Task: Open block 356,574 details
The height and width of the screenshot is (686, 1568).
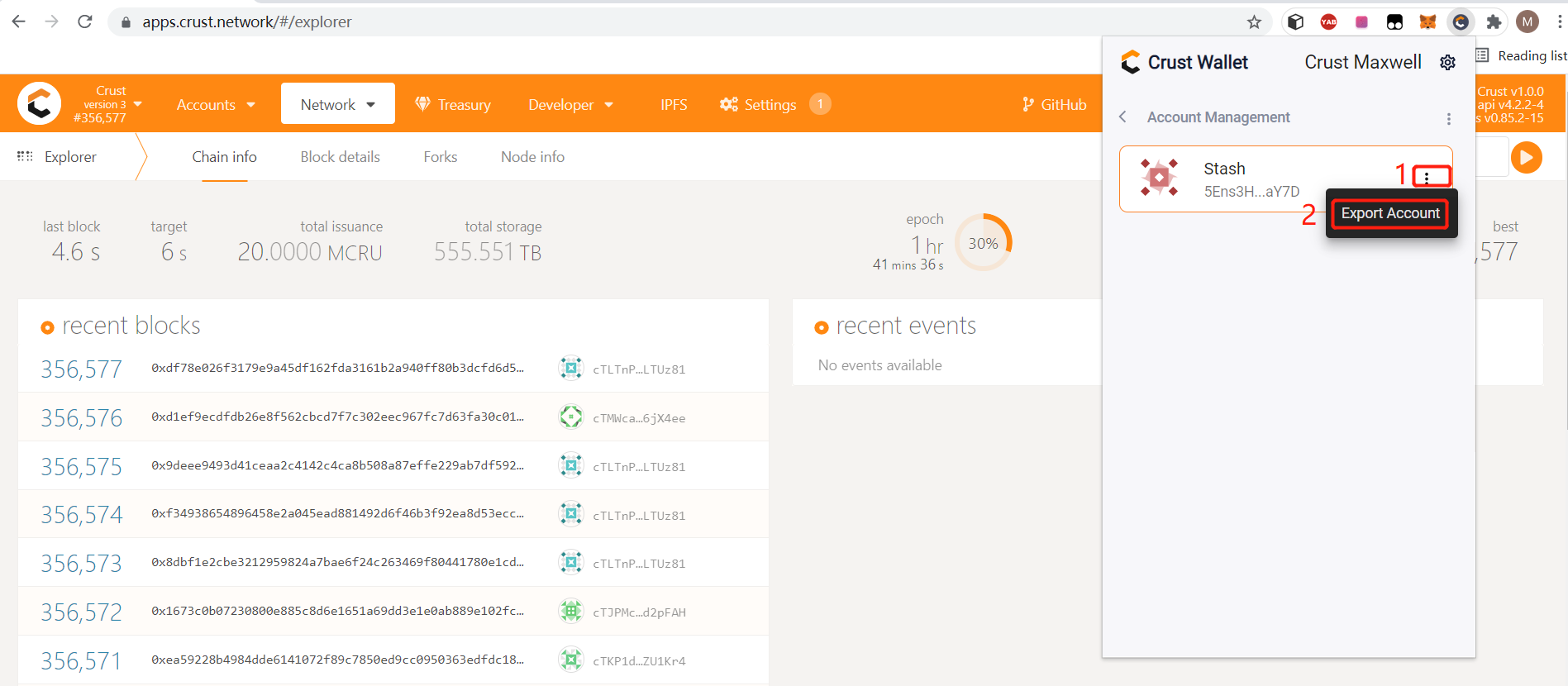Action: coord(82,515)
